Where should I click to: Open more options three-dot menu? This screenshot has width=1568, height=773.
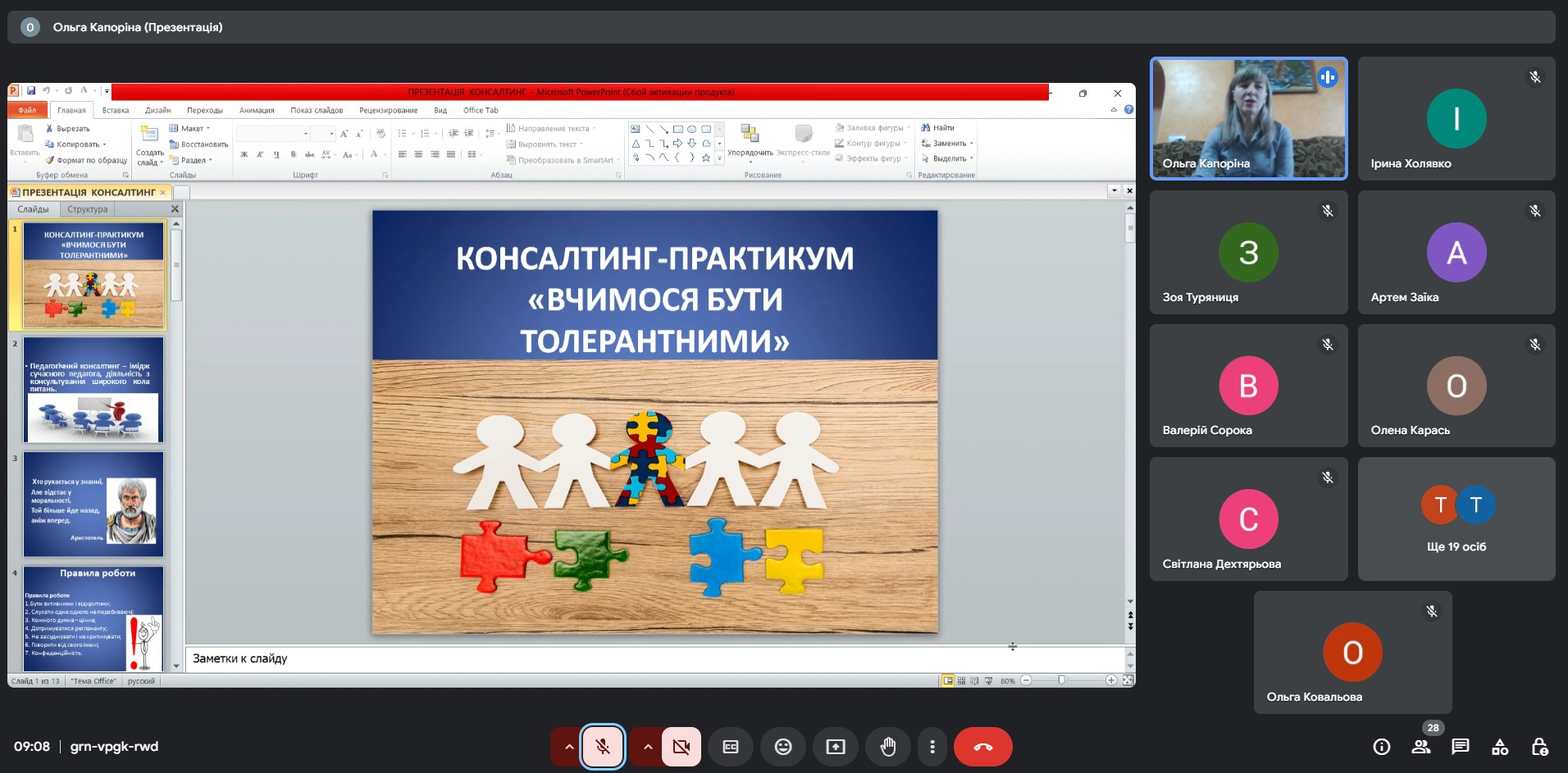point(932,747)
